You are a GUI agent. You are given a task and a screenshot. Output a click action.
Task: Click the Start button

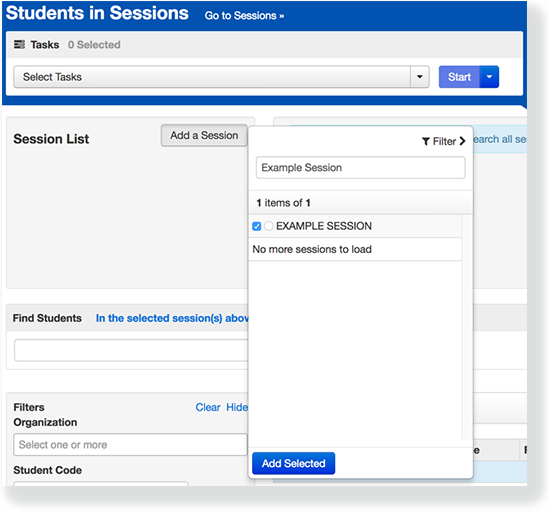coord(459,77)
